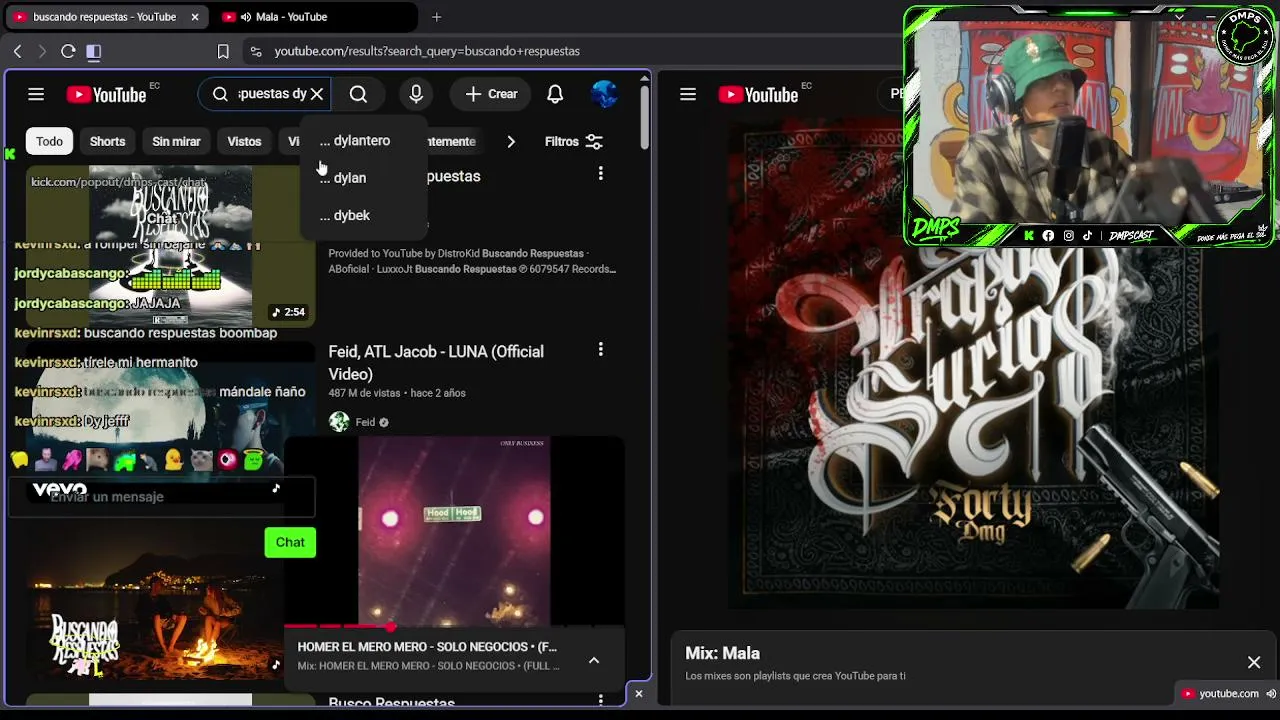This screenshot has height=720, width=1280.
Task: Close the "buscando respuestas" browser tab
Action: click(195, 17)
